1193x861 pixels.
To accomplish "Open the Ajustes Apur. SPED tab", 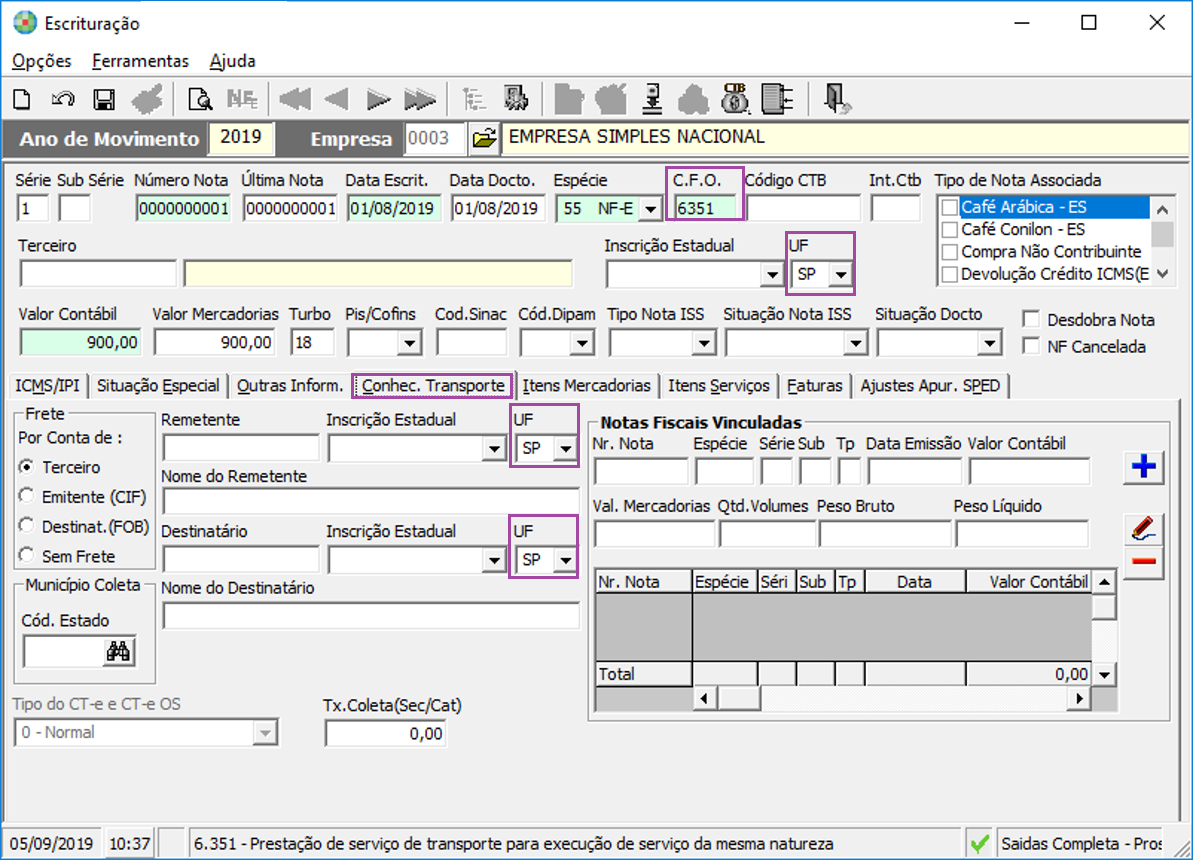I will coord(931,386).
